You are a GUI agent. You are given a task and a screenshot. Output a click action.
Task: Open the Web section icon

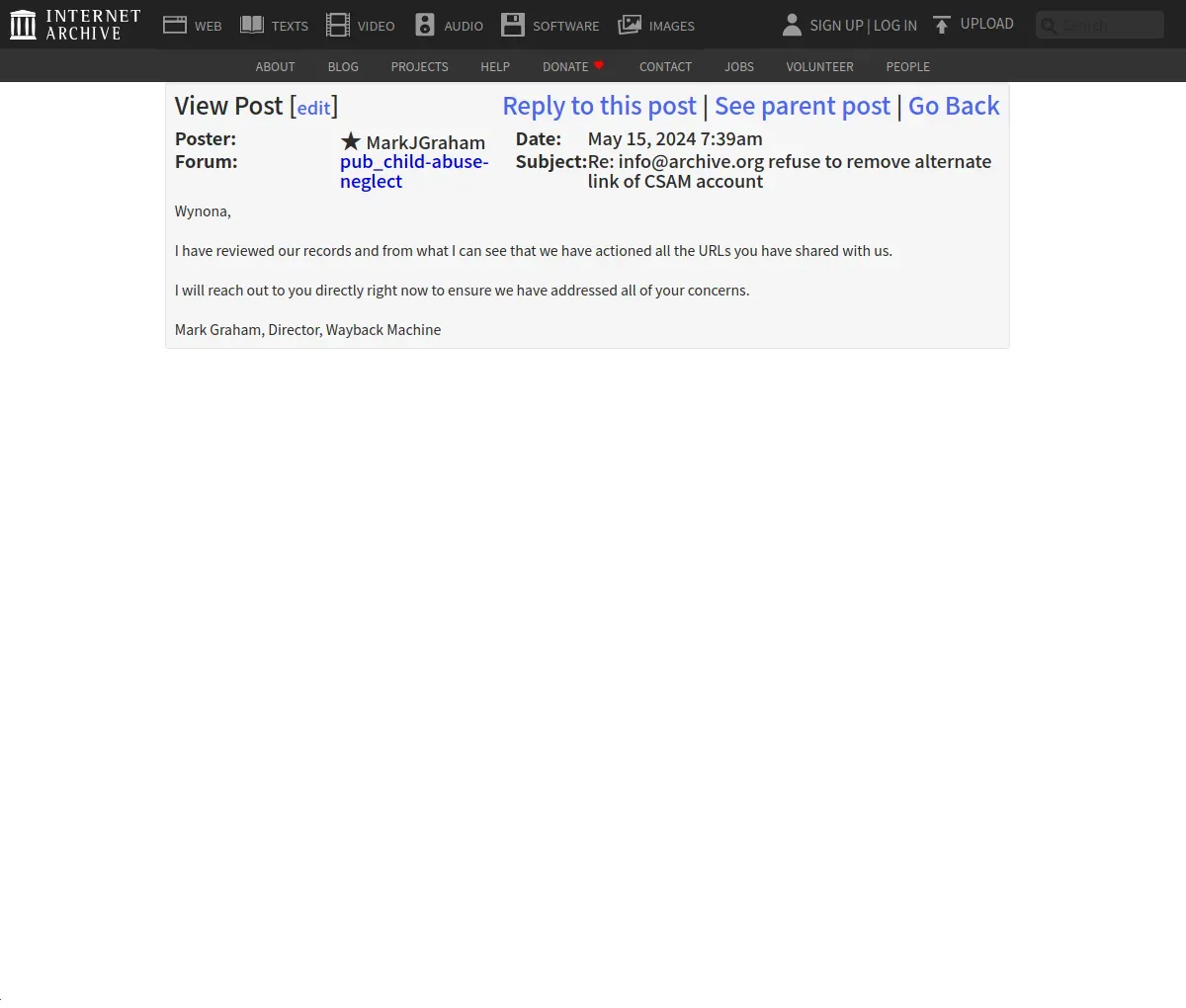coord(175,25)
